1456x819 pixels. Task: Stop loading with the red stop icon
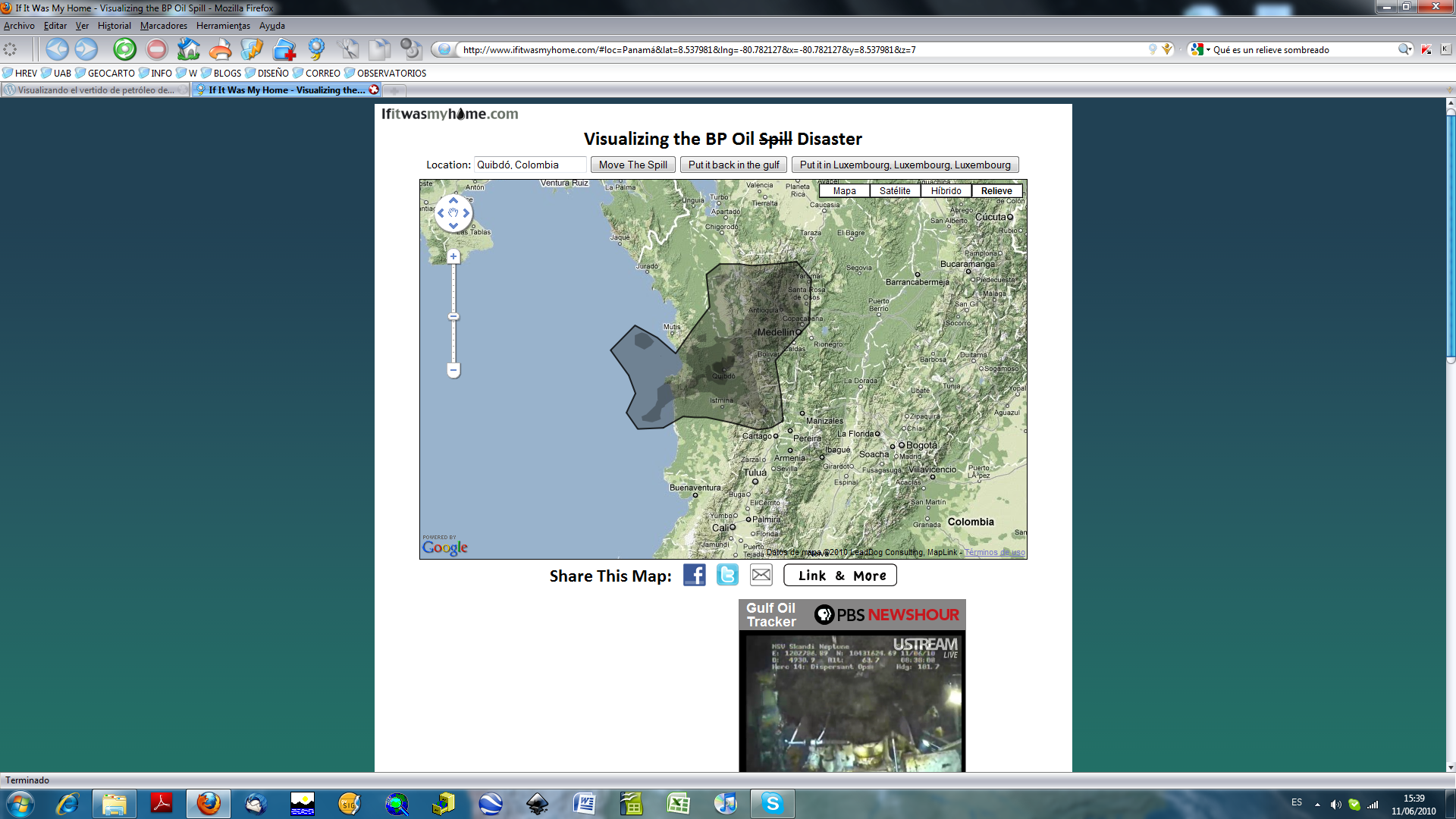156,49
